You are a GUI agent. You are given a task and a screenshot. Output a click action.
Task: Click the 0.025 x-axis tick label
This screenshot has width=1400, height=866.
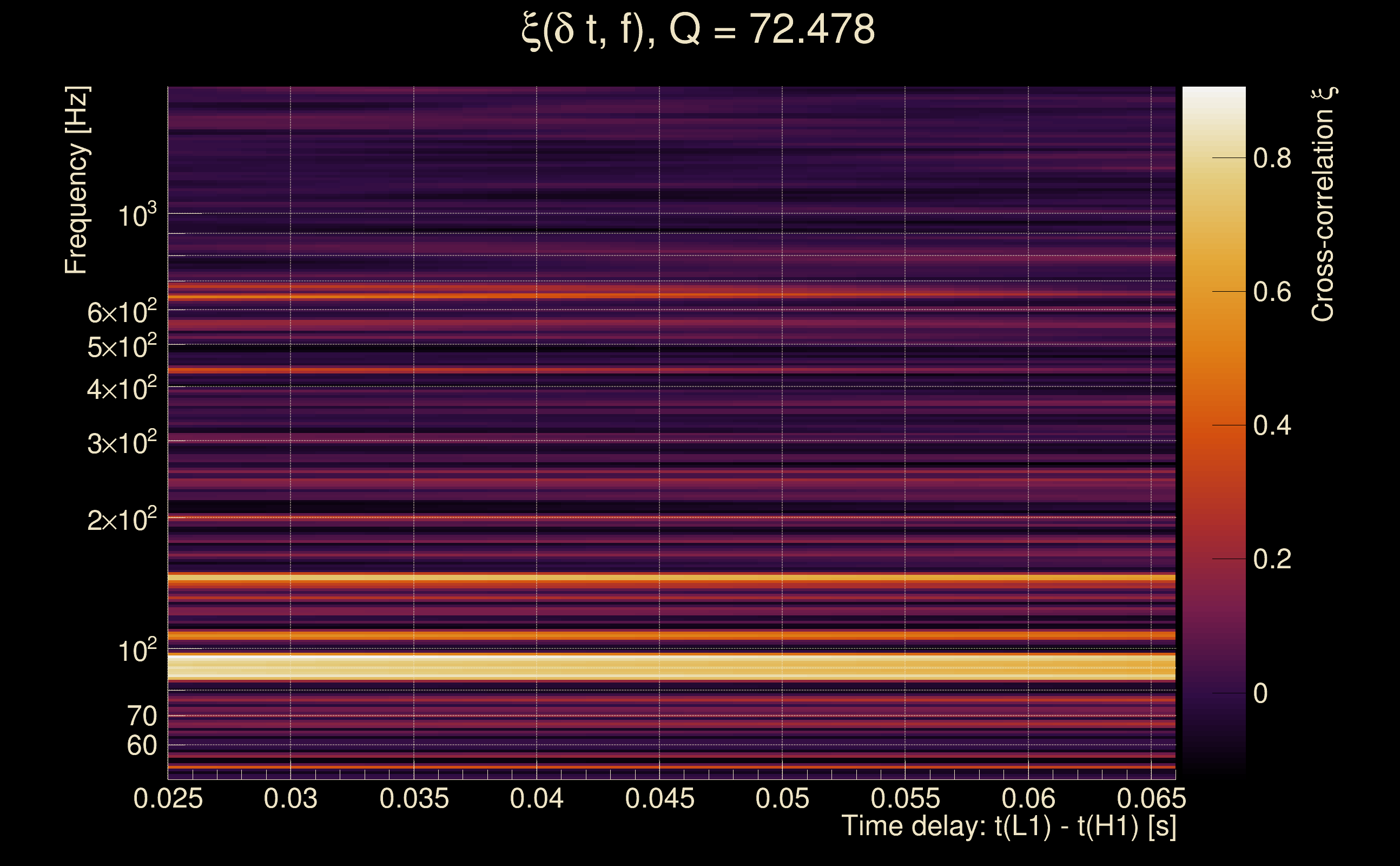(168, 798)
